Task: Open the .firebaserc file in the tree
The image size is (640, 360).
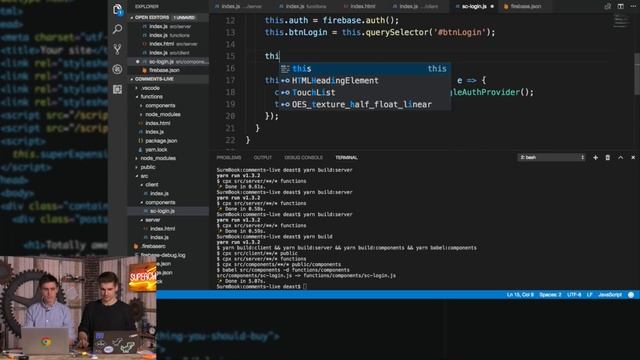Action: (x=153, y=246)
